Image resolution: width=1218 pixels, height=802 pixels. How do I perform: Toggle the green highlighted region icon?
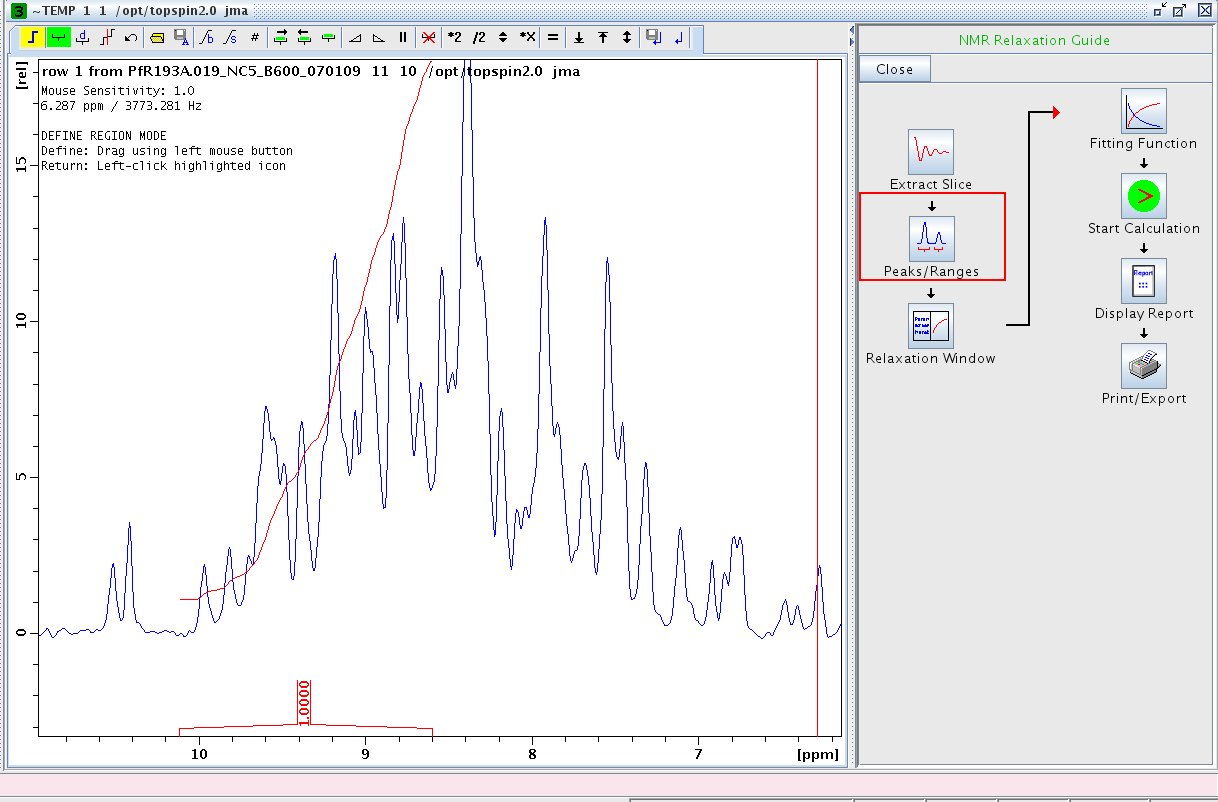tap(59, 37)
